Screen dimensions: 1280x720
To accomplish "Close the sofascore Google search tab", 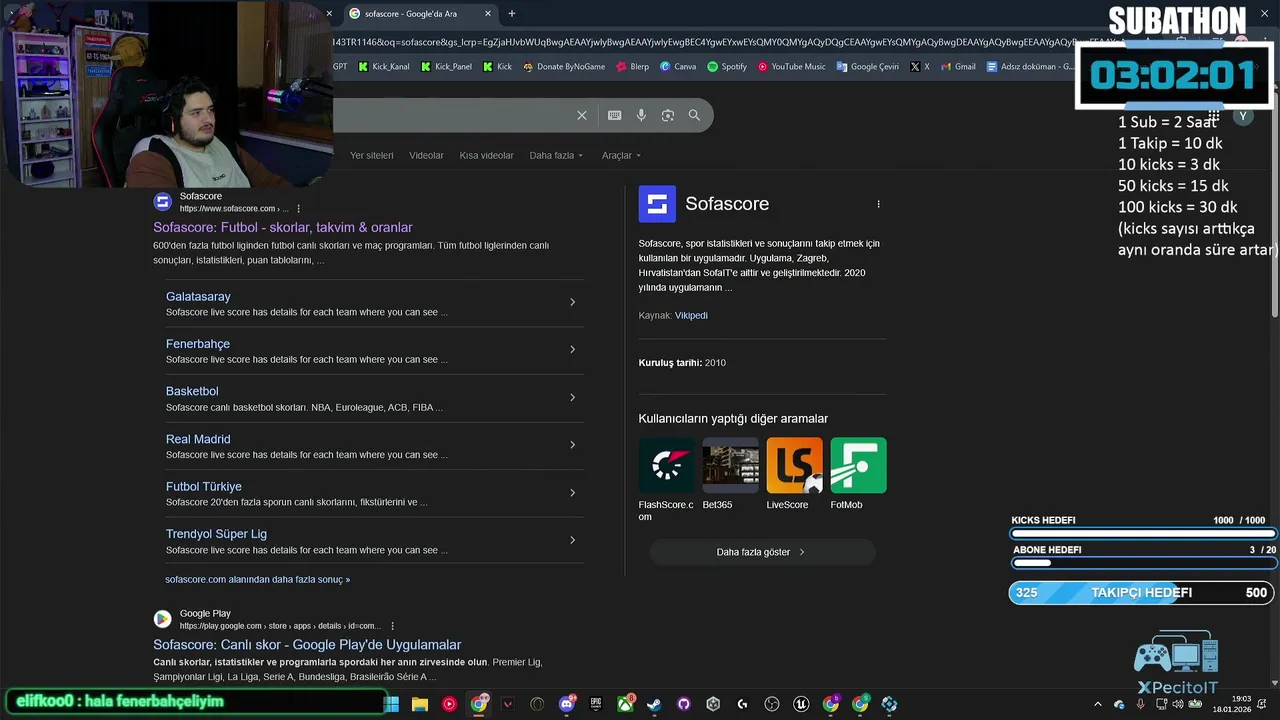I will coord(488,14).
